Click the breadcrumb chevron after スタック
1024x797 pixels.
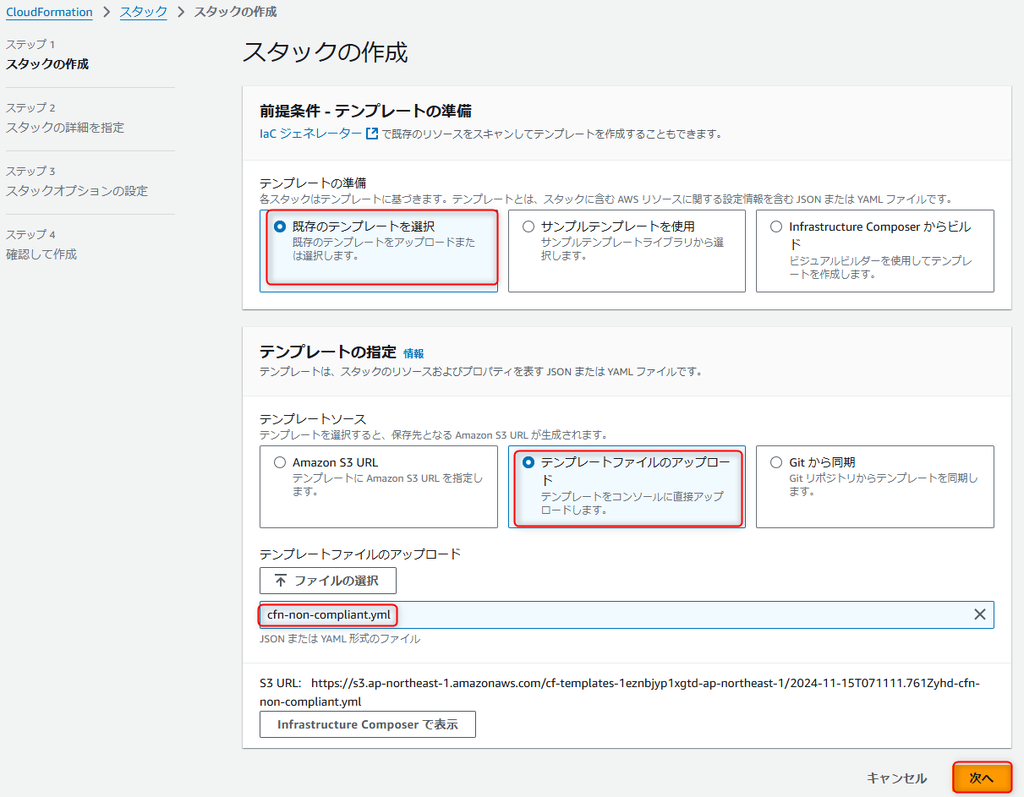(181, 12)
